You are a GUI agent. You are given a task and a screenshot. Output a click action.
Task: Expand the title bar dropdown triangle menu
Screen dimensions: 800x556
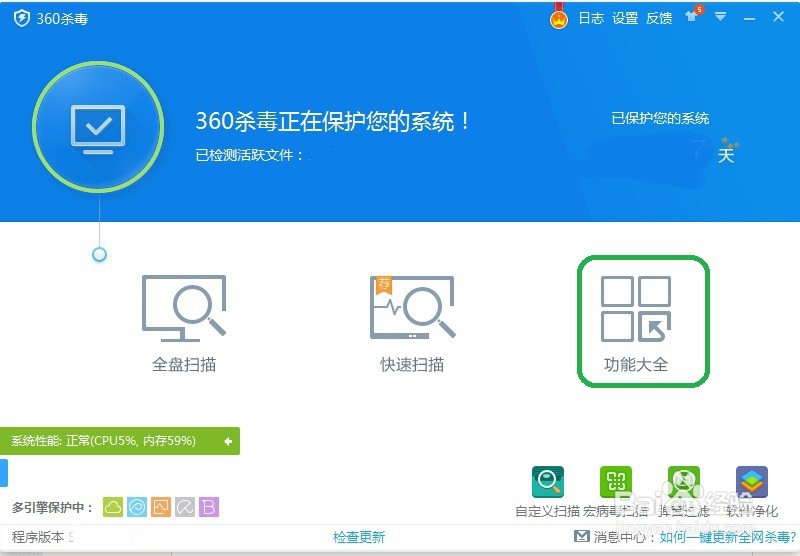click(x=720, y=17)
